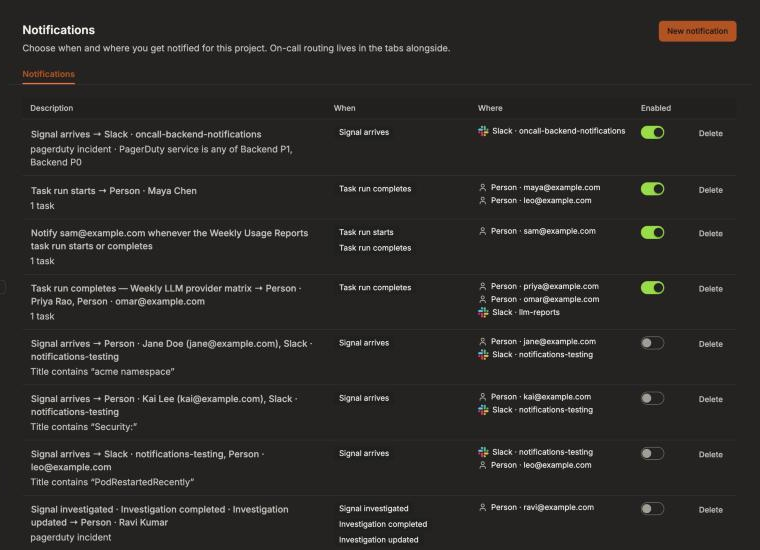Click 'Person · ravi@example.com' destination text

(542, 507)
